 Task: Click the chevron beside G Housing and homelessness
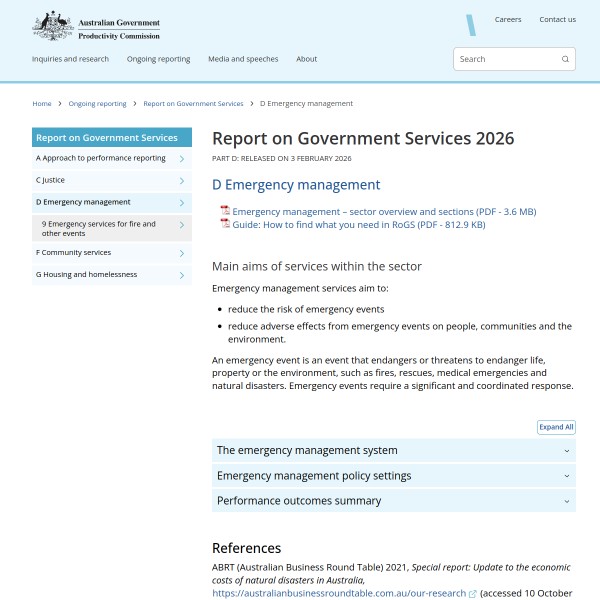(x=181, y=275)
